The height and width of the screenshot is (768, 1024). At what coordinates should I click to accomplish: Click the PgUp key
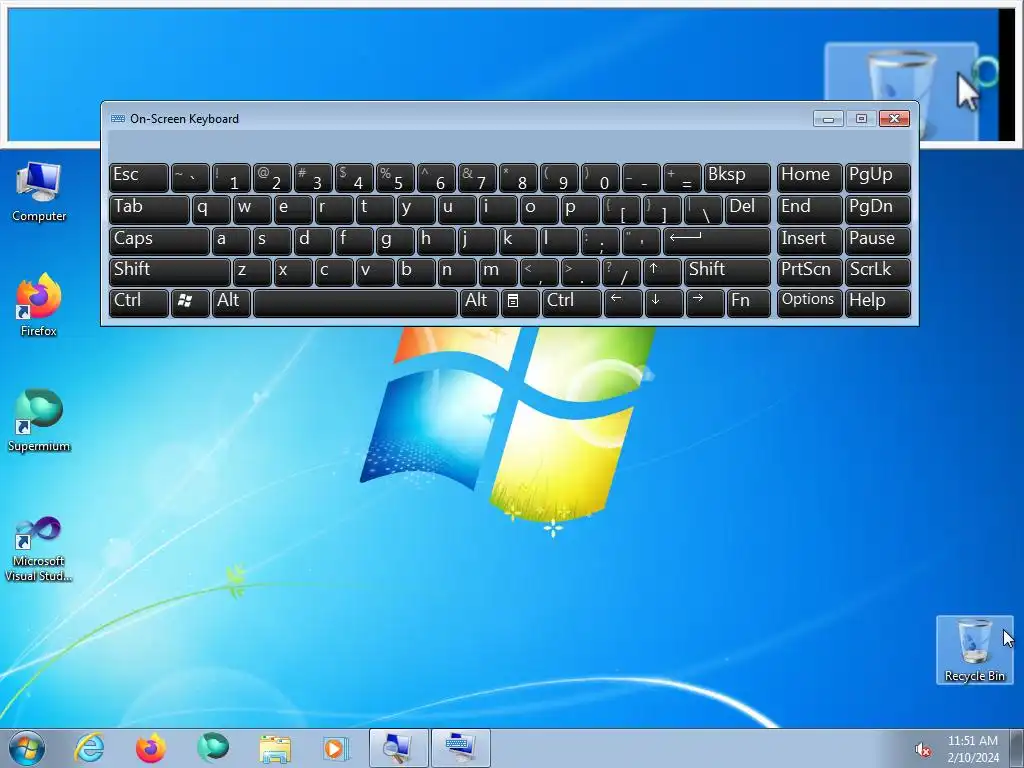point(878,177)
